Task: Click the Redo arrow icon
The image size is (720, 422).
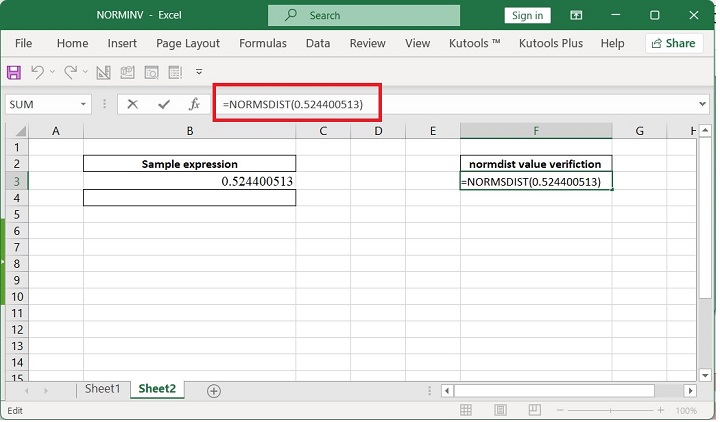Action: click(x=71, y=72)
